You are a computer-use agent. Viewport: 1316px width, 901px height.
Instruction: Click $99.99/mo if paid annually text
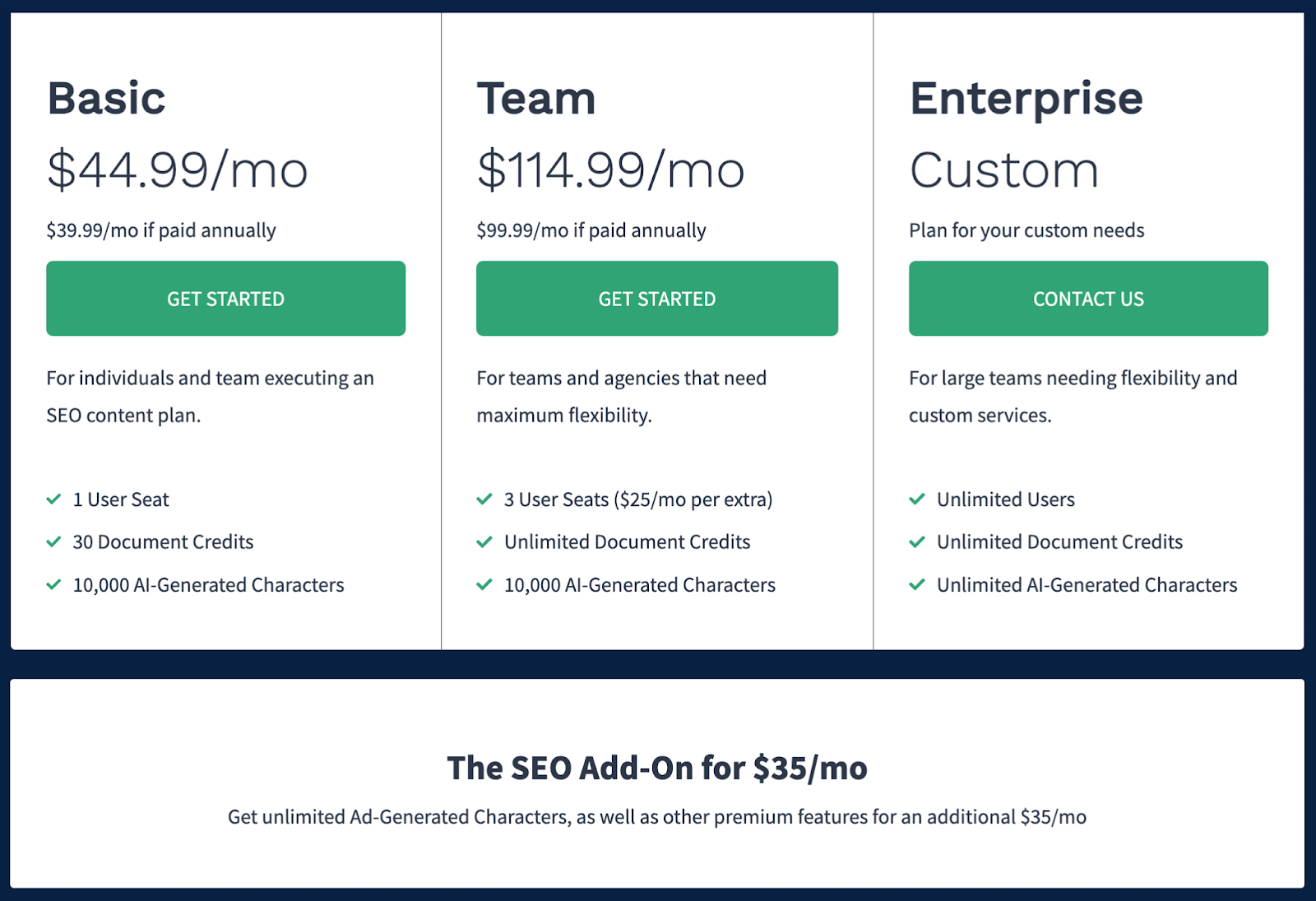pos(591,230)
